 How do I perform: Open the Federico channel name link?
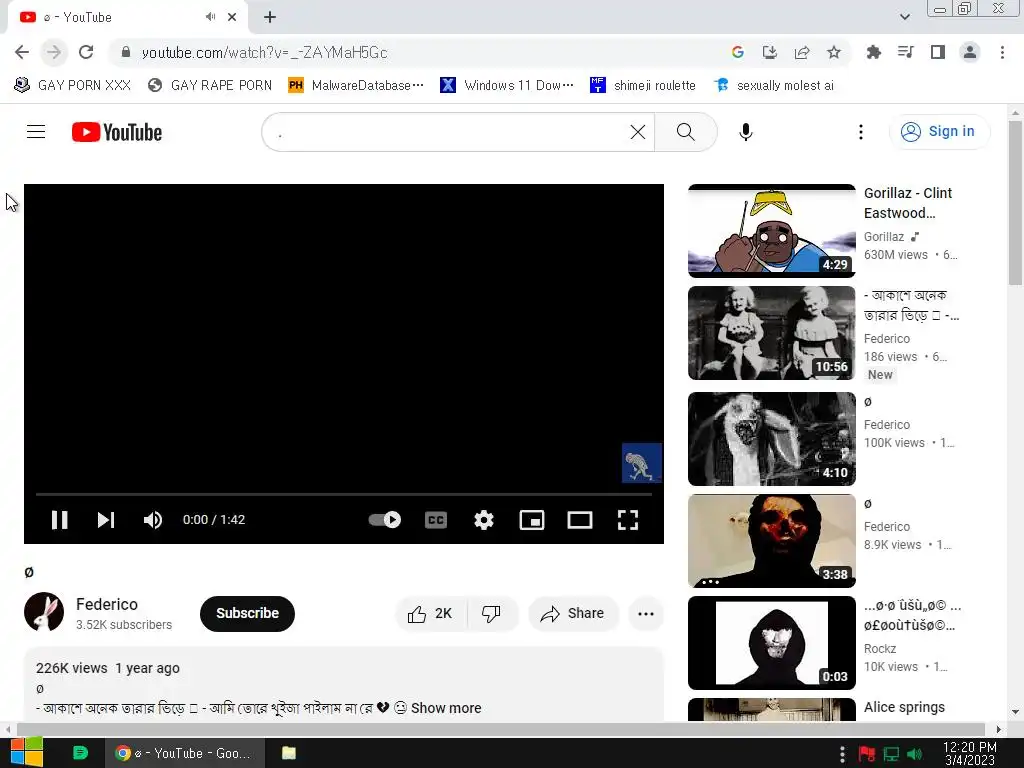[107, 604]
